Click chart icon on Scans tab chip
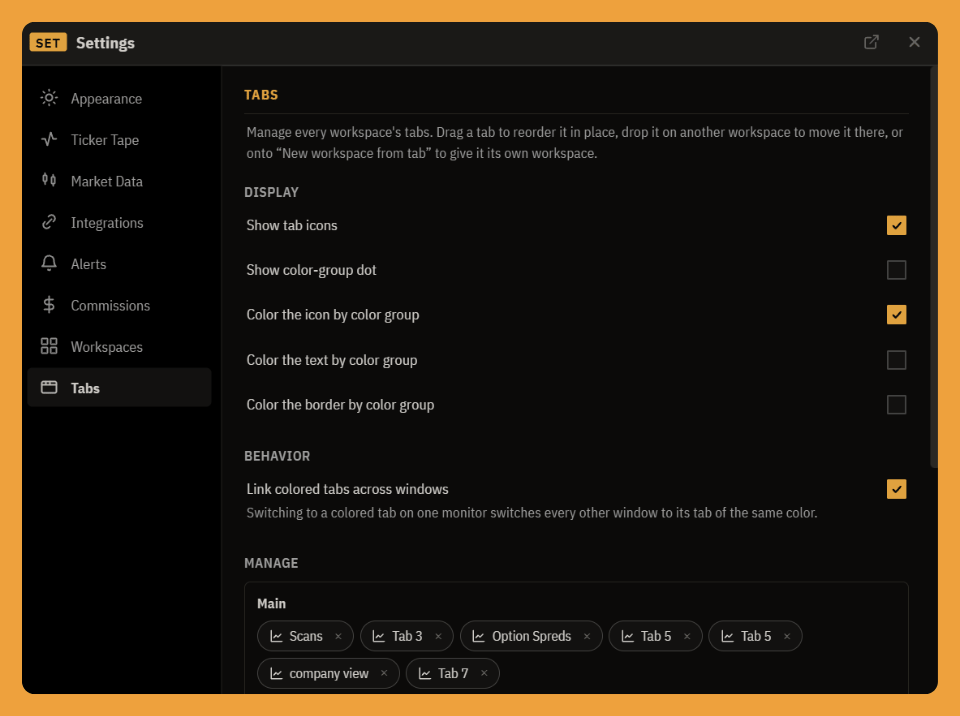This screenshot has width=960, height=716. 276,636
